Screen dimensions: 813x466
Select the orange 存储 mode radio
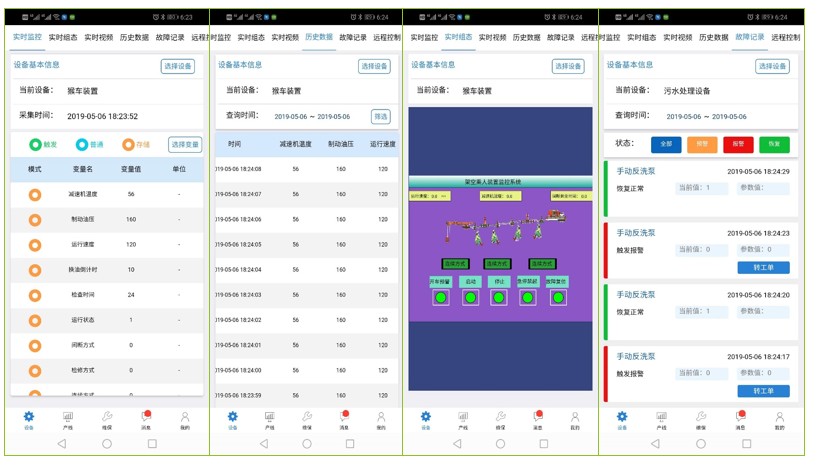128,145
